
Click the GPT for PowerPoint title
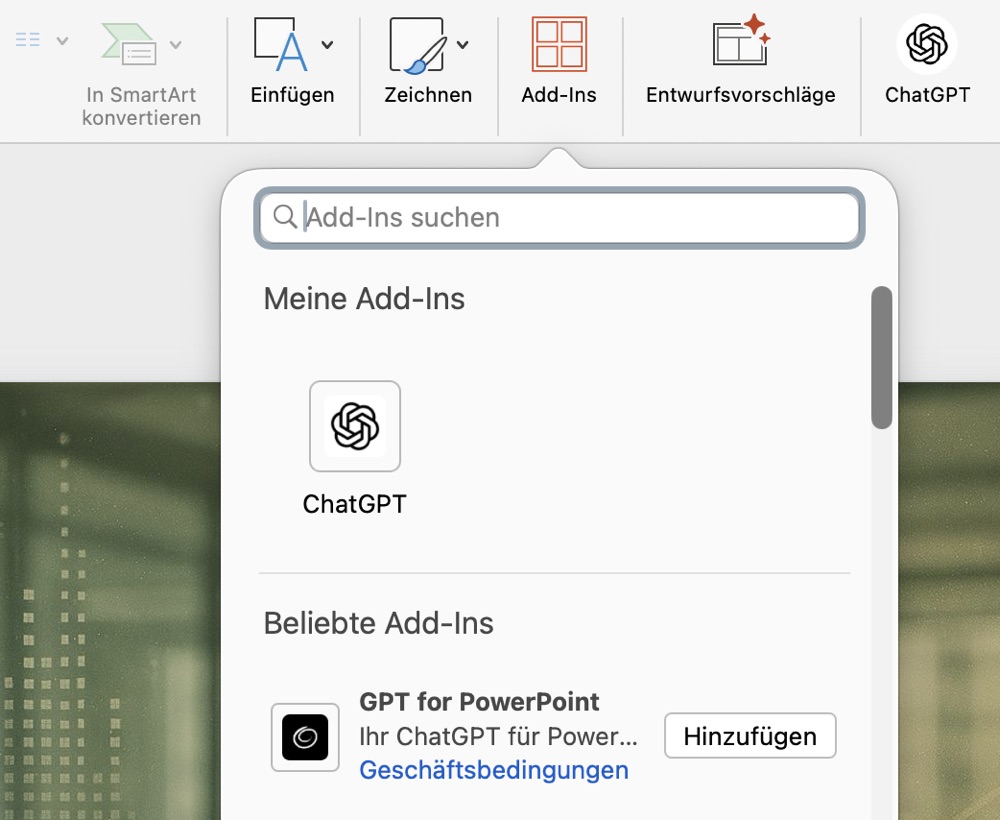(x=479, y=701)
